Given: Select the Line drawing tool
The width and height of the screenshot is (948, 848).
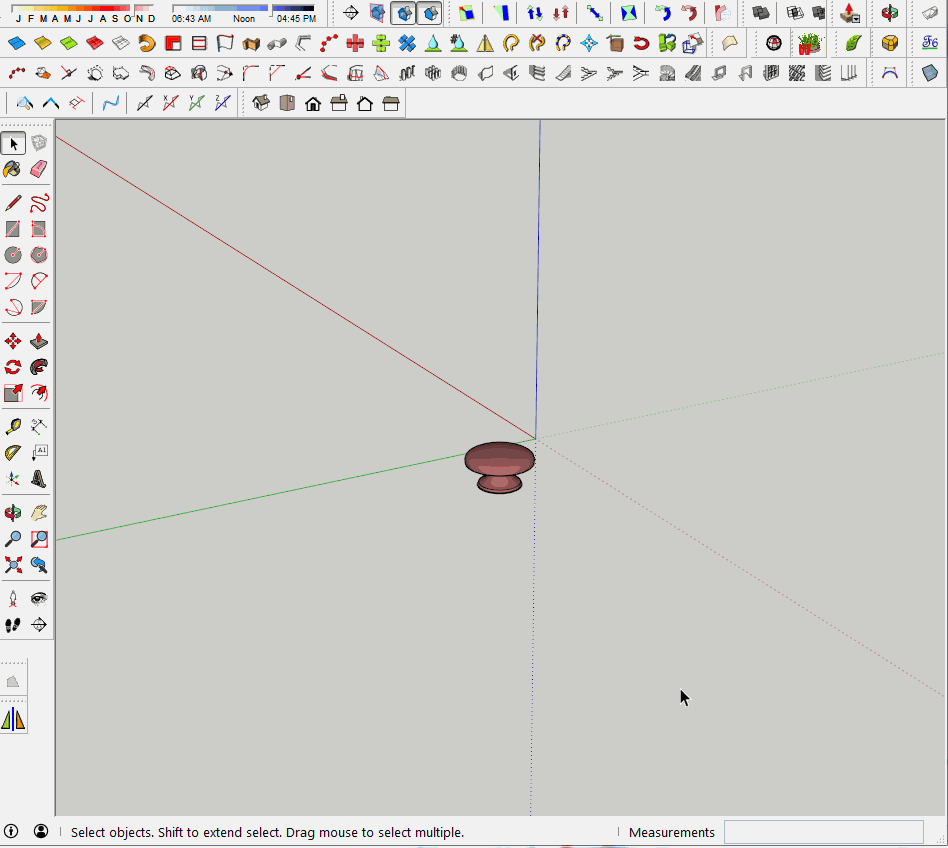Looking at the screenshot, I should tap(13, 201).
